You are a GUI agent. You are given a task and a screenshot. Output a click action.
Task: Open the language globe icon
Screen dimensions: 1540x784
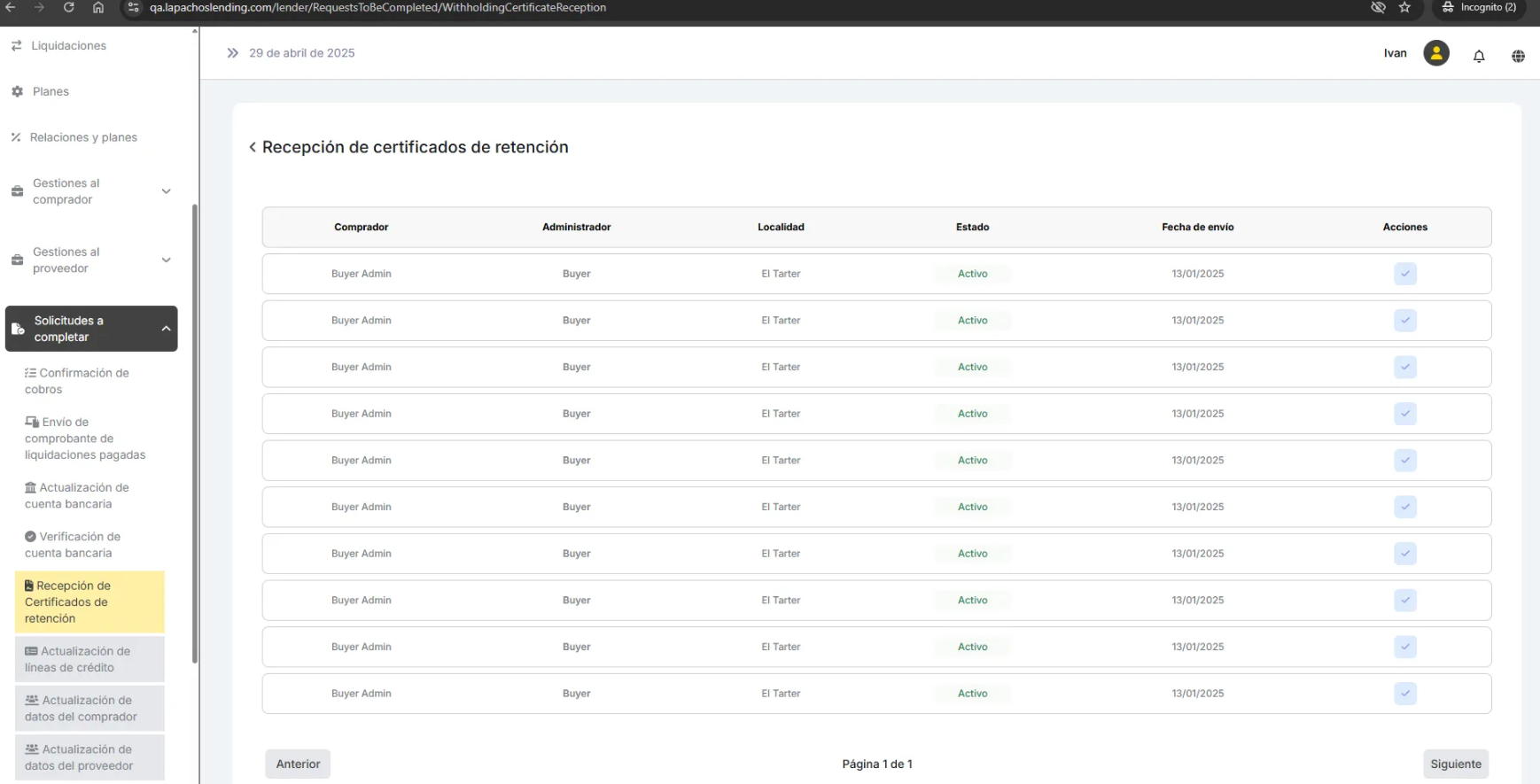click(1518, 56)
